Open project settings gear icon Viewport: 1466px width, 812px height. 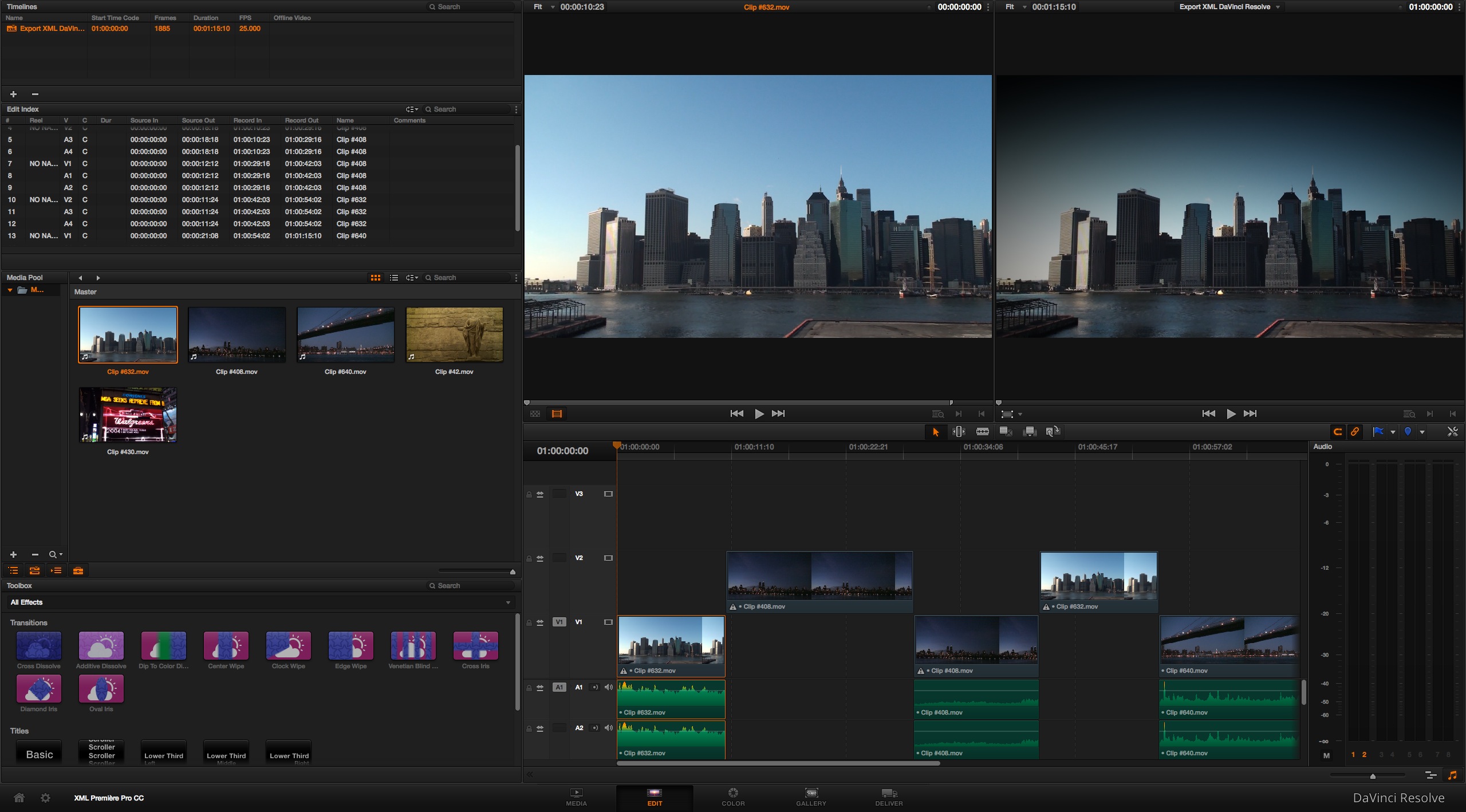pyautogui.click(x=45, y=798)
